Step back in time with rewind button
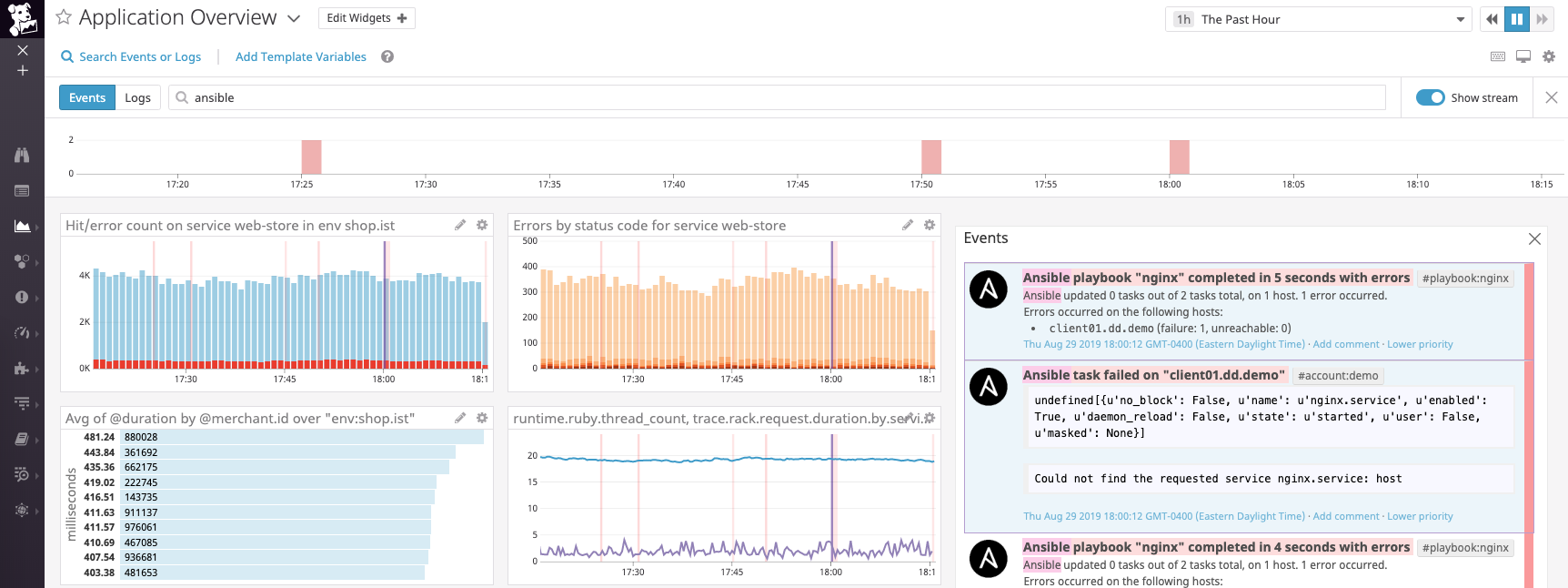Screen dimensions: 1568x588 [x=1492, y=19]
